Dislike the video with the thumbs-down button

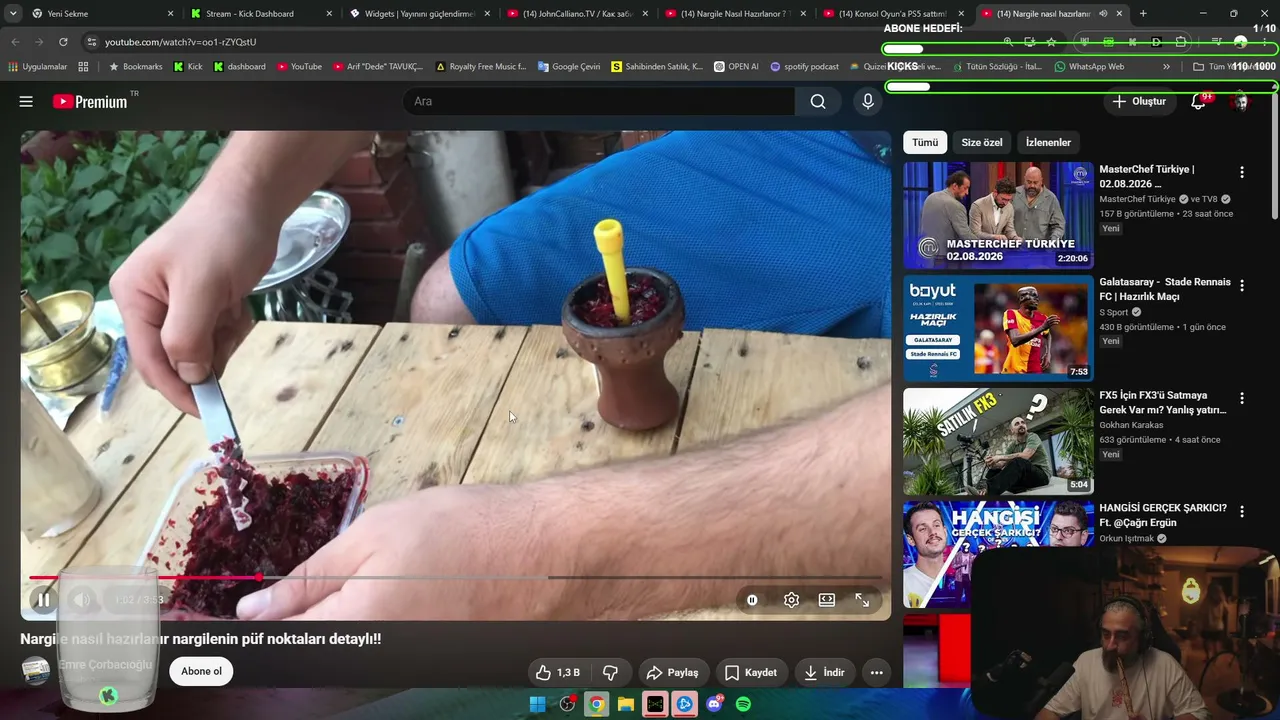click(610, 673)
